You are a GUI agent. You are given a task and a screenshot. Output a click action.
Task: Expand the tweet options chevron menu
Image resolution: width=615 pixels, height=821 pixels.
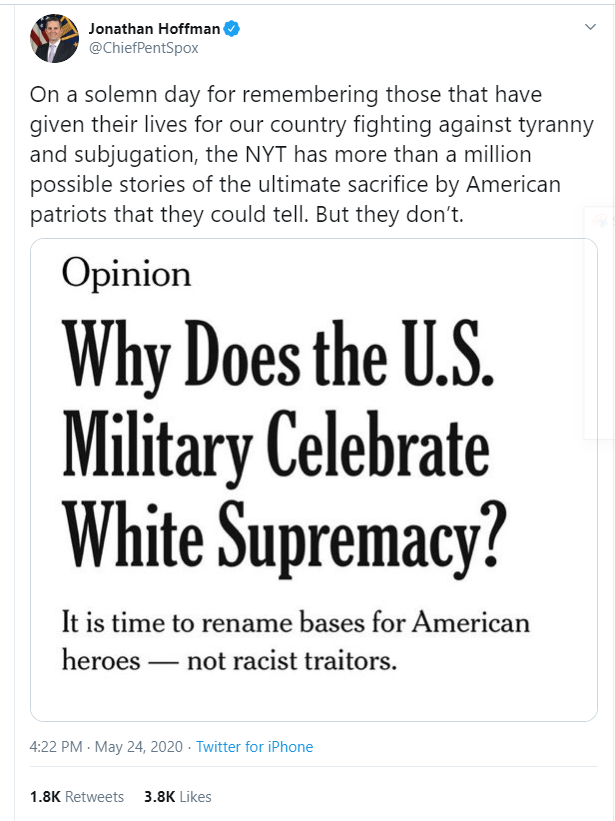(x=590, y=27)
